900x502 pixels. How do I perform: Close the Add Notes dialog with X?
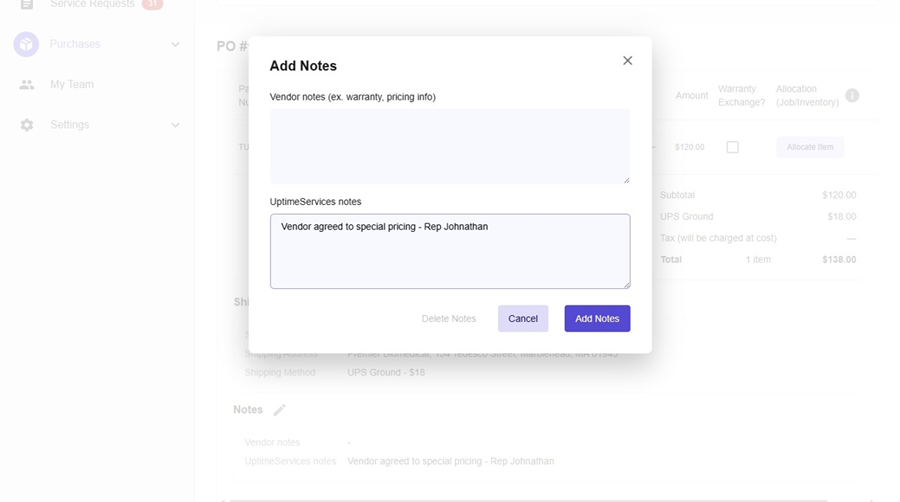pos(627,61)
